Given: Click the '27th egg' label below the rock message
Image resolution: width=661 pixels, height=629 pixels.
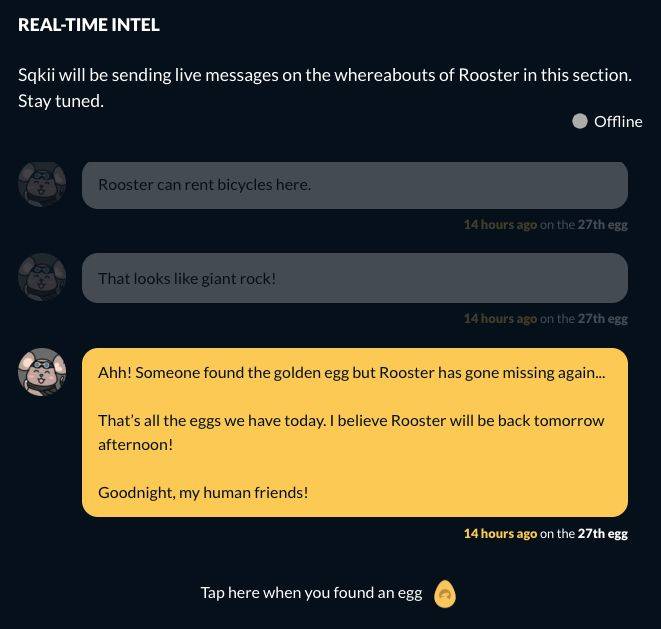Looking at the screenshot, I should [x=602, y=319].
